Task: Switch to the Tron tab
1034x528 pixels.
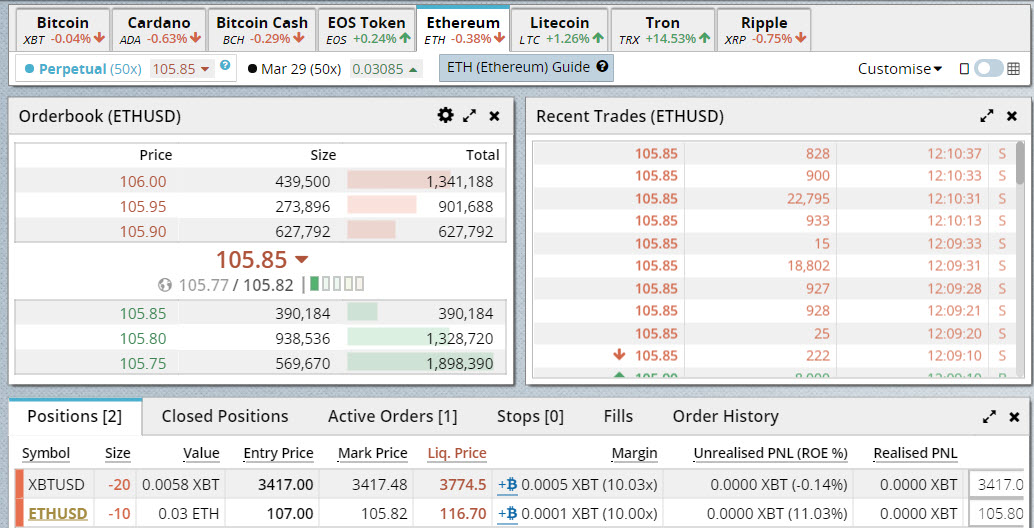Action: click(663, 30)
